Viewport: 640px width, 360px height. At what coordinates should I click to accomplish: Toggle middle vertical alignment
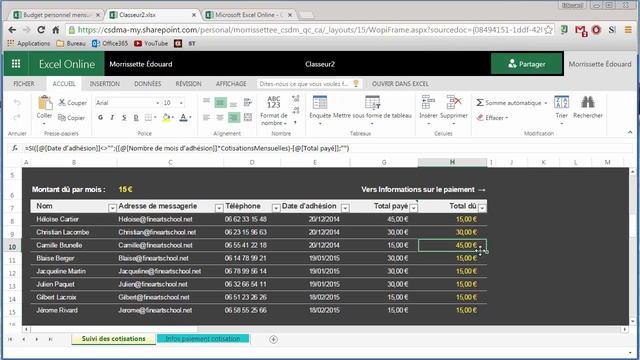click(220, 102)
